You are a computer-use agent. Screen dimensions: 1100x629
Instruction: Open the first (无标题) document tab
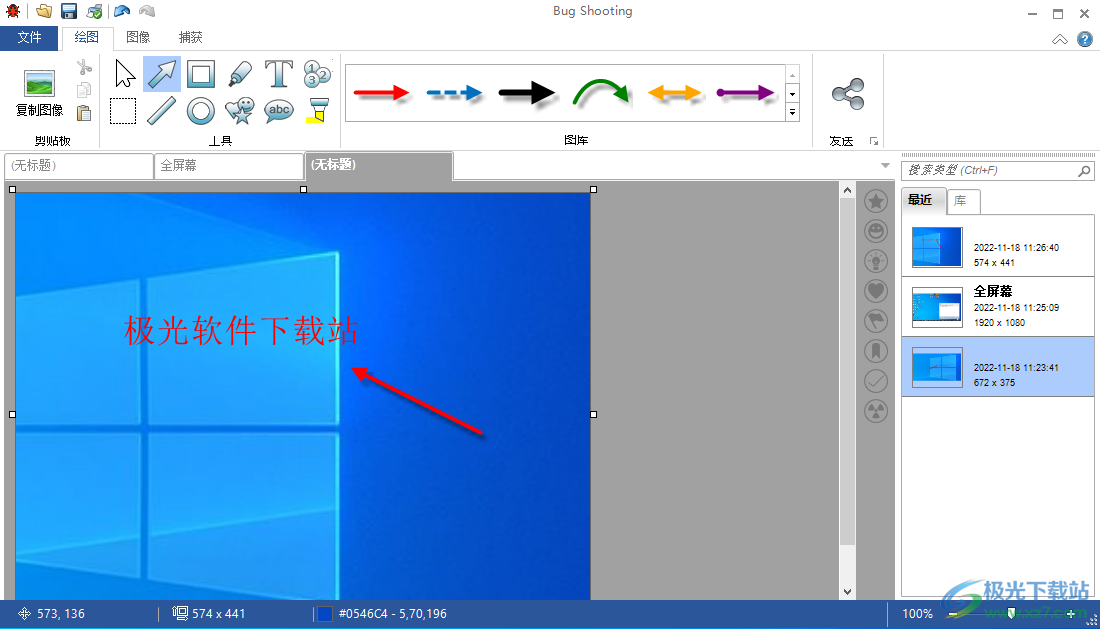click(79, 165)
